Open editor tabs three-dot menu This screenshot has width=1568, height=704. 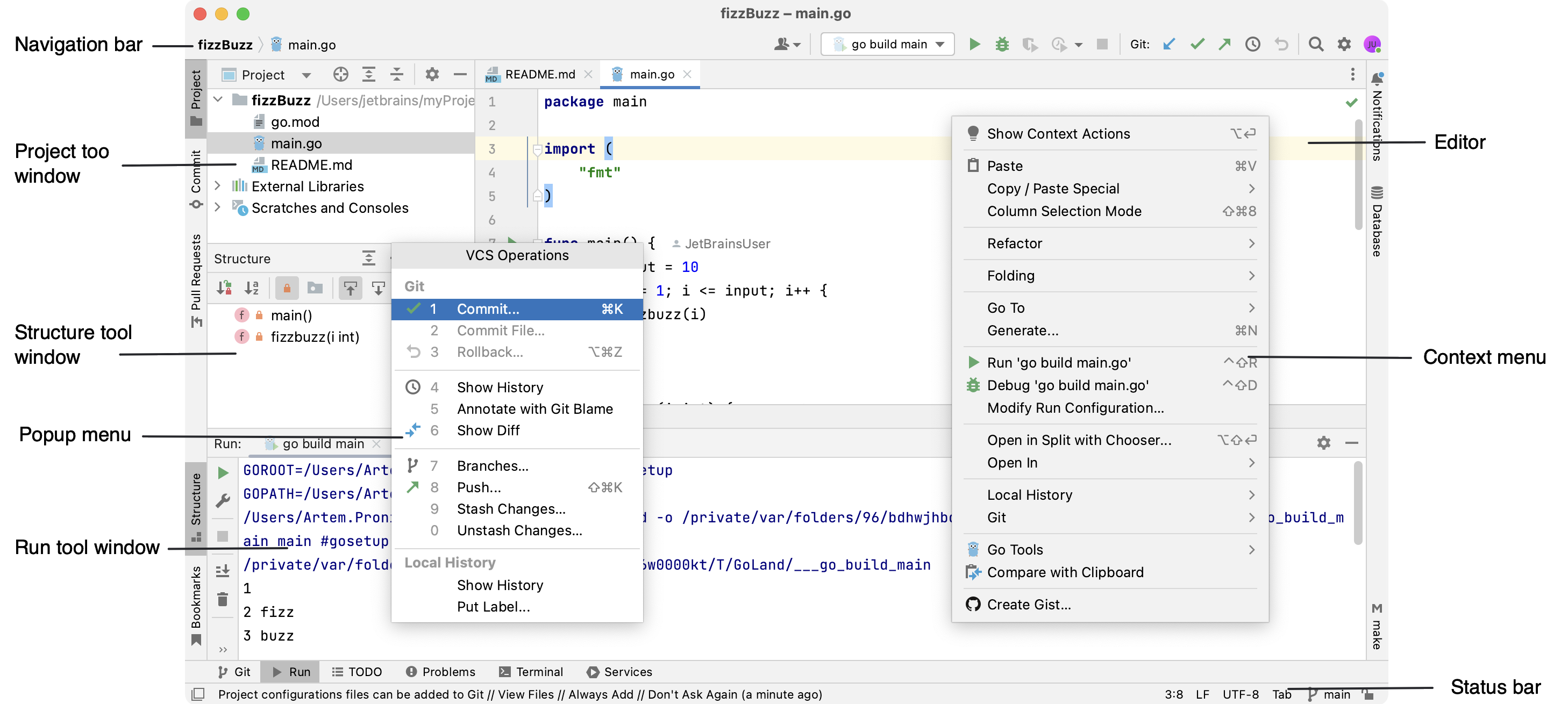(1352, 74)
